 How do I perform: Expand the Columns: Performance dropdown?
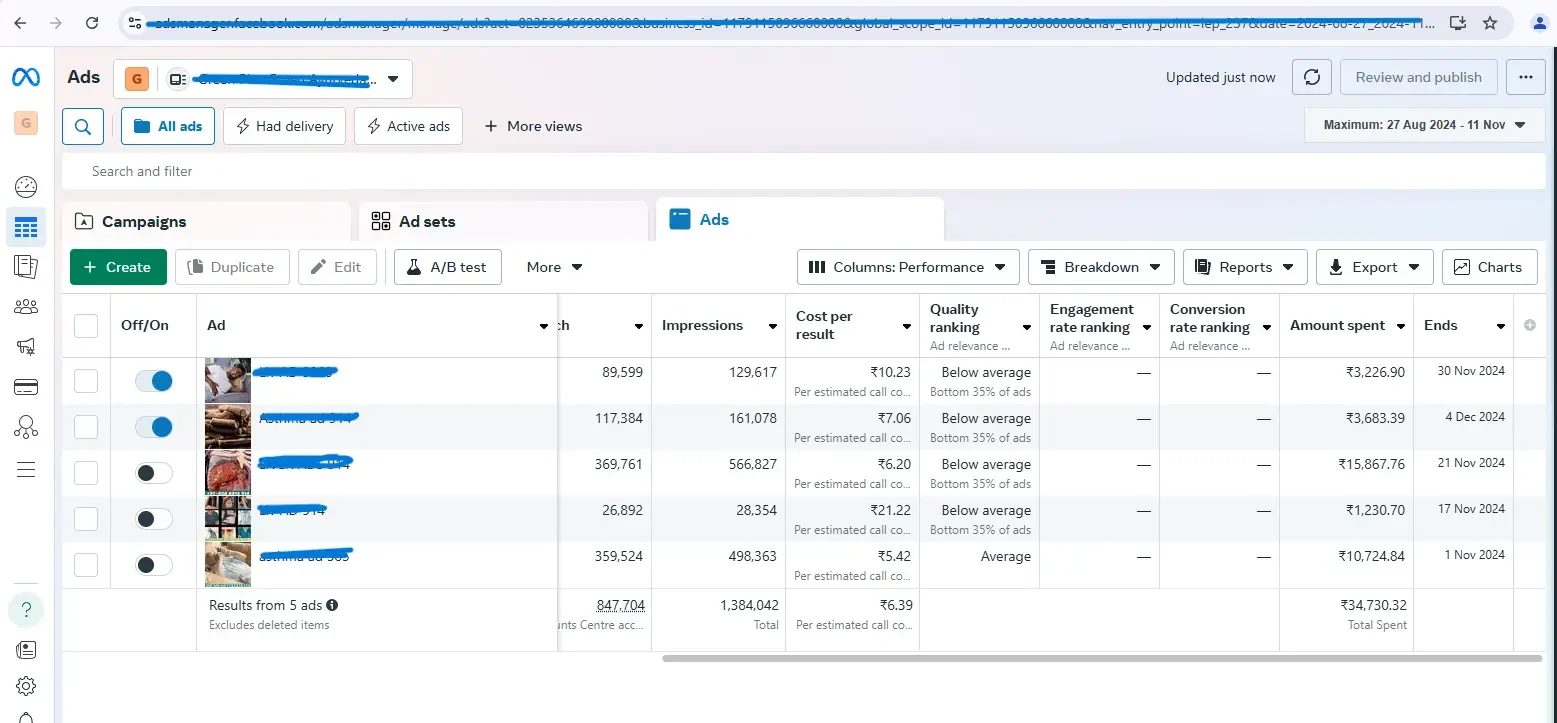[908, 267]
